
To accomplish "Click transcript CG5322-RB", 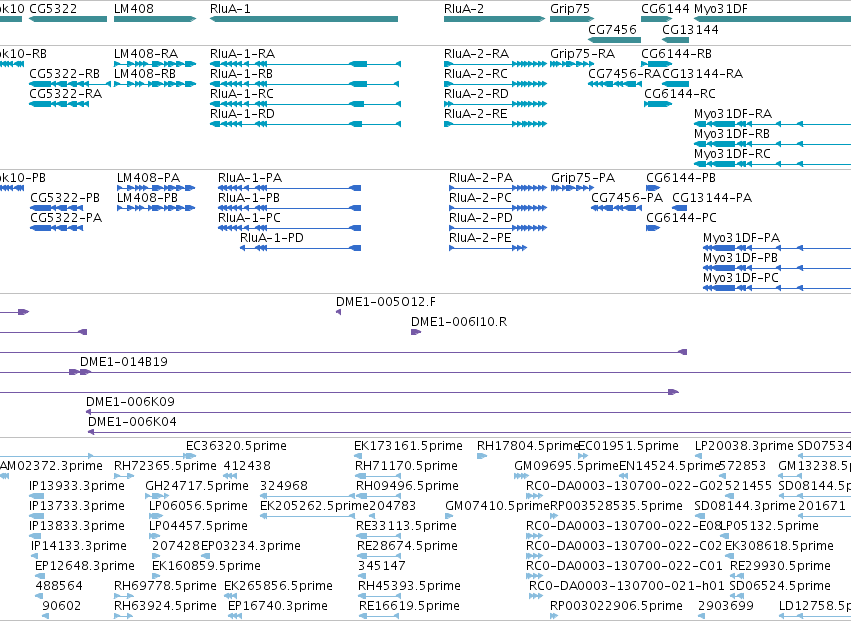I will (x=69, y=84).
